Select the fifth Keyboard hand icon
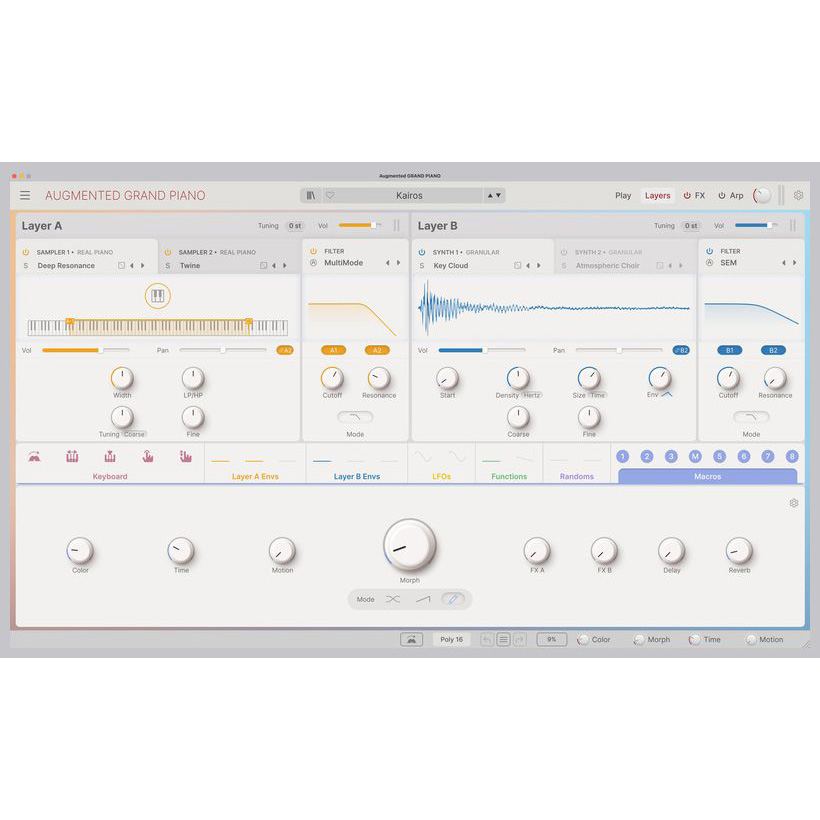The height and width of the screenshot is (820, 820). (x=186, y=457)
